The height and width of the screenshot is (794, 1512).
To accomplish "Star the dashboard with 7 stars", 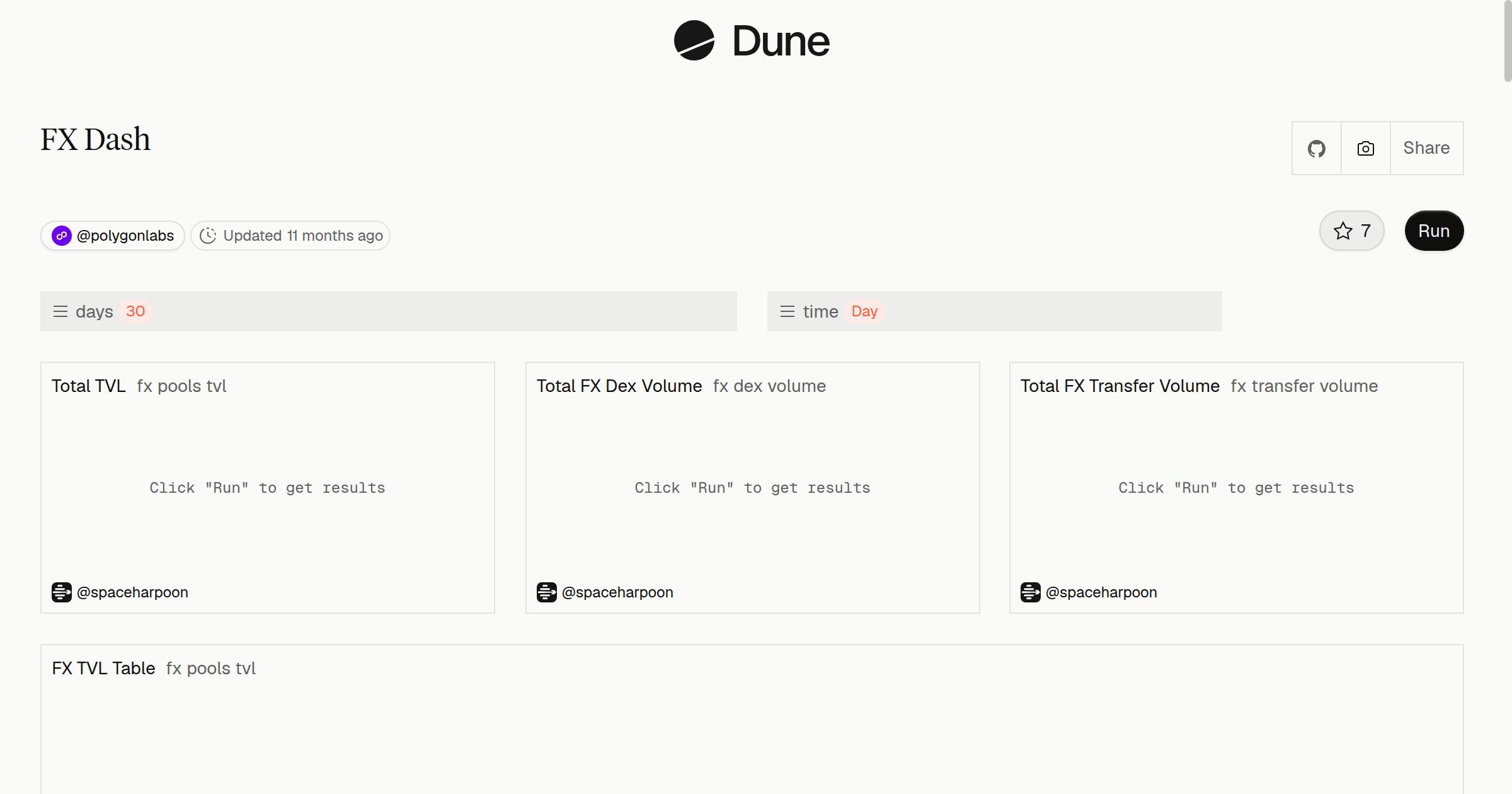I will (1351, 231).
